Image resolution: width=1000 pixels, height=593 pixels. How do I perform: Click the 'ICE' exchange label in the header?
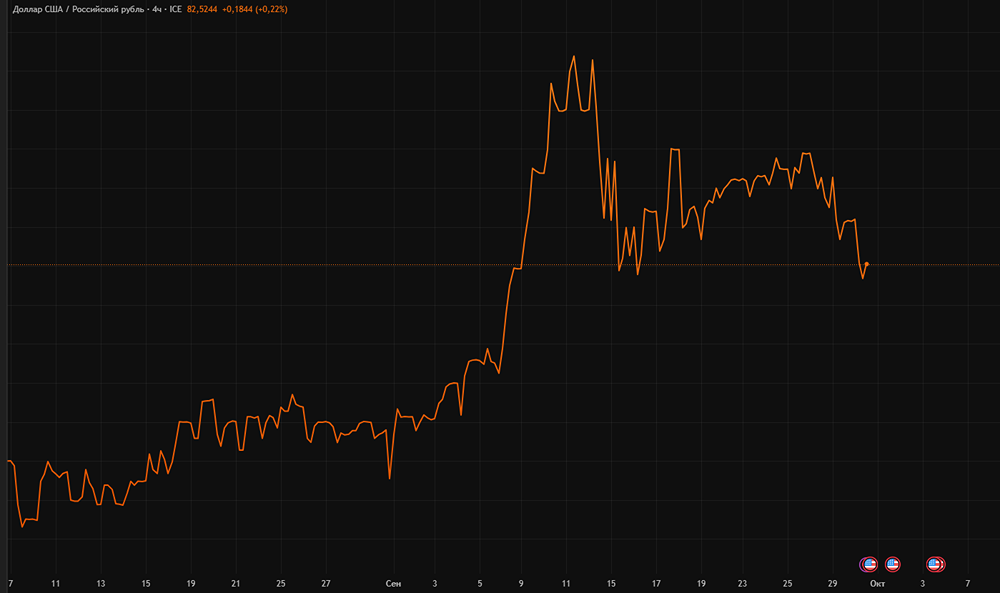(175, 10)
